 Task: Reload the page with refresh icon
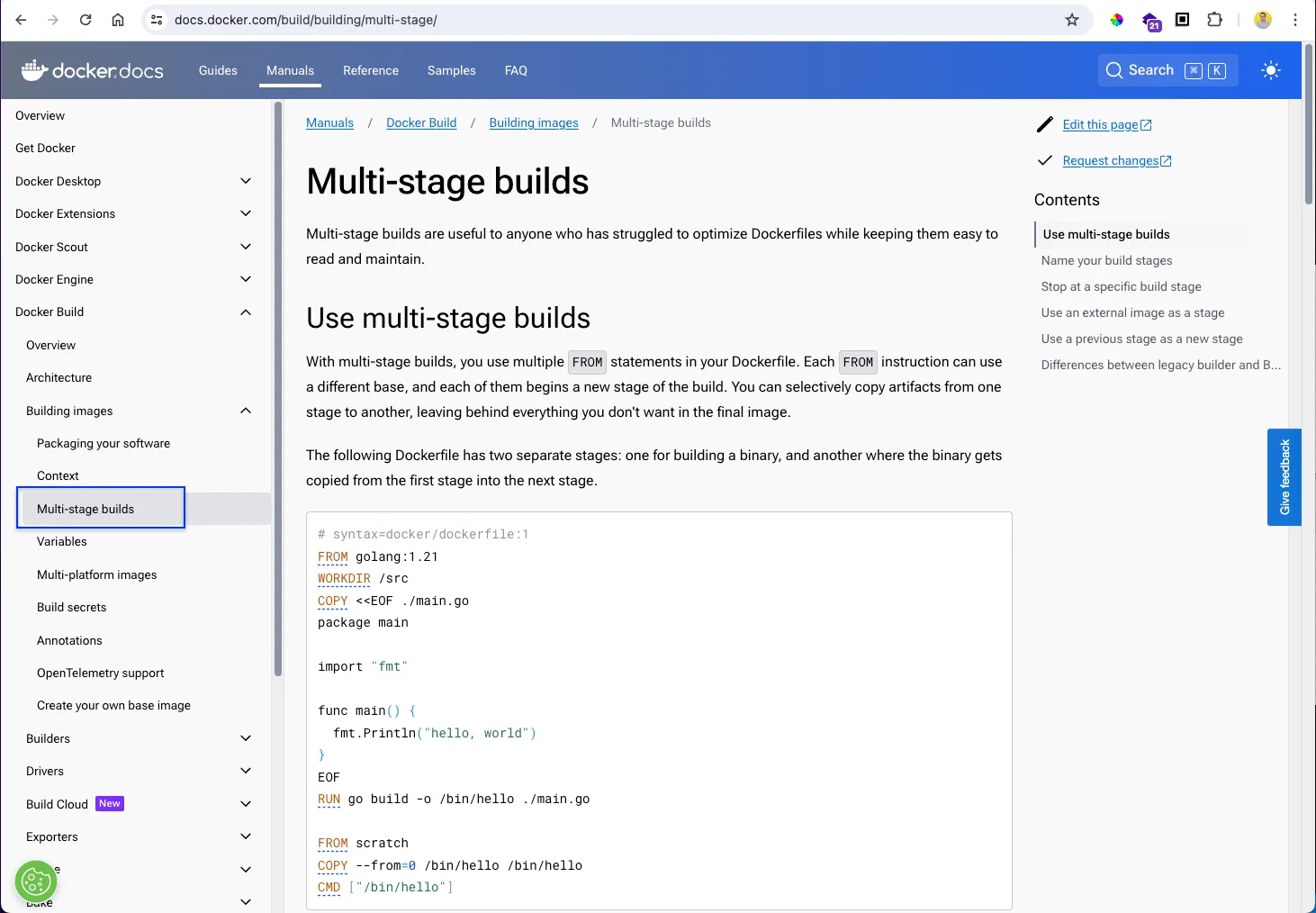tap(86, 20)
